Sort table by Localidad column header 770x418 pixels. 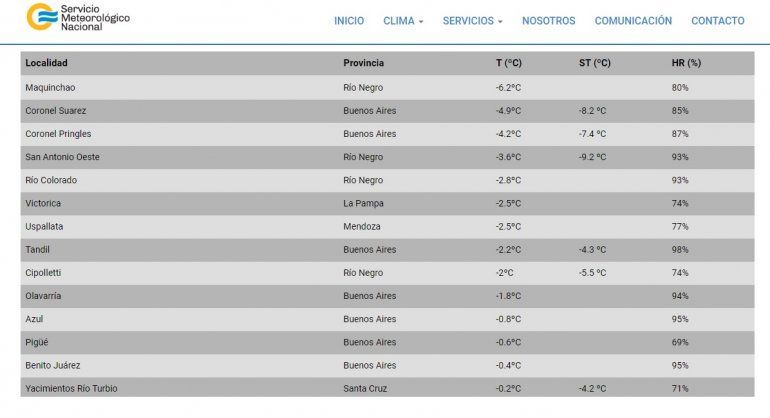click(46, 63)
